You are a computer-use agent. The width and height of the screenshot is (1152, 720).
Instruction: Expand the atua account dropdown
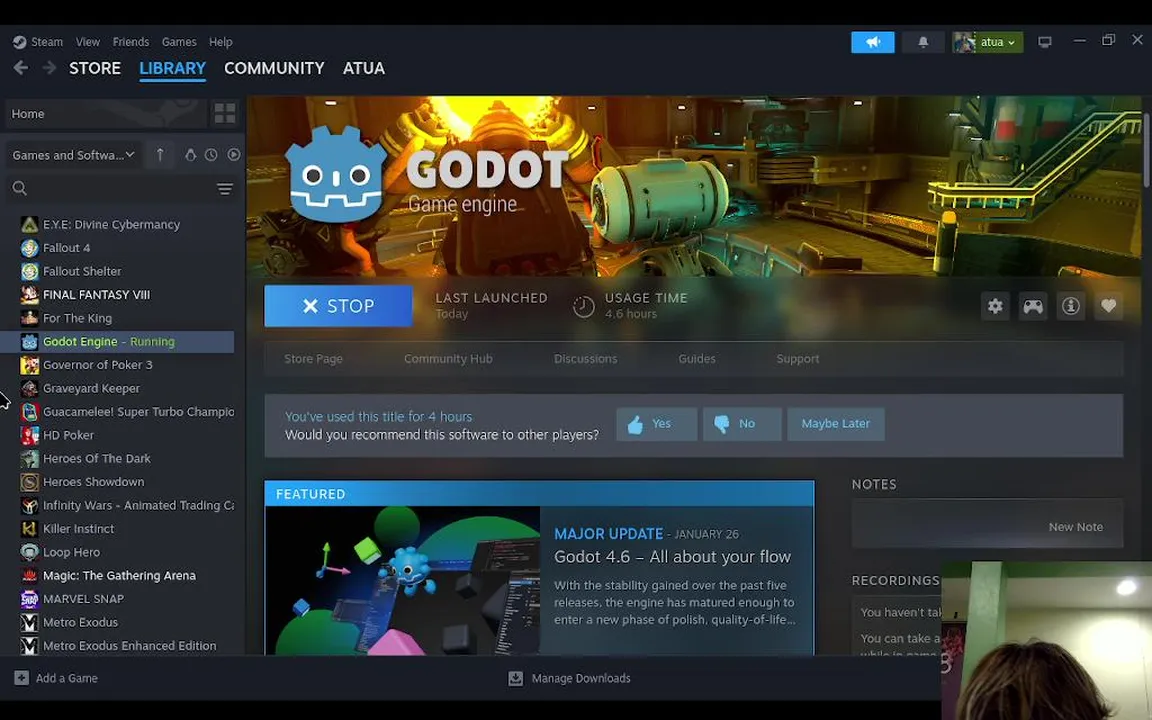pyautogui.click(x=987, y=42)
